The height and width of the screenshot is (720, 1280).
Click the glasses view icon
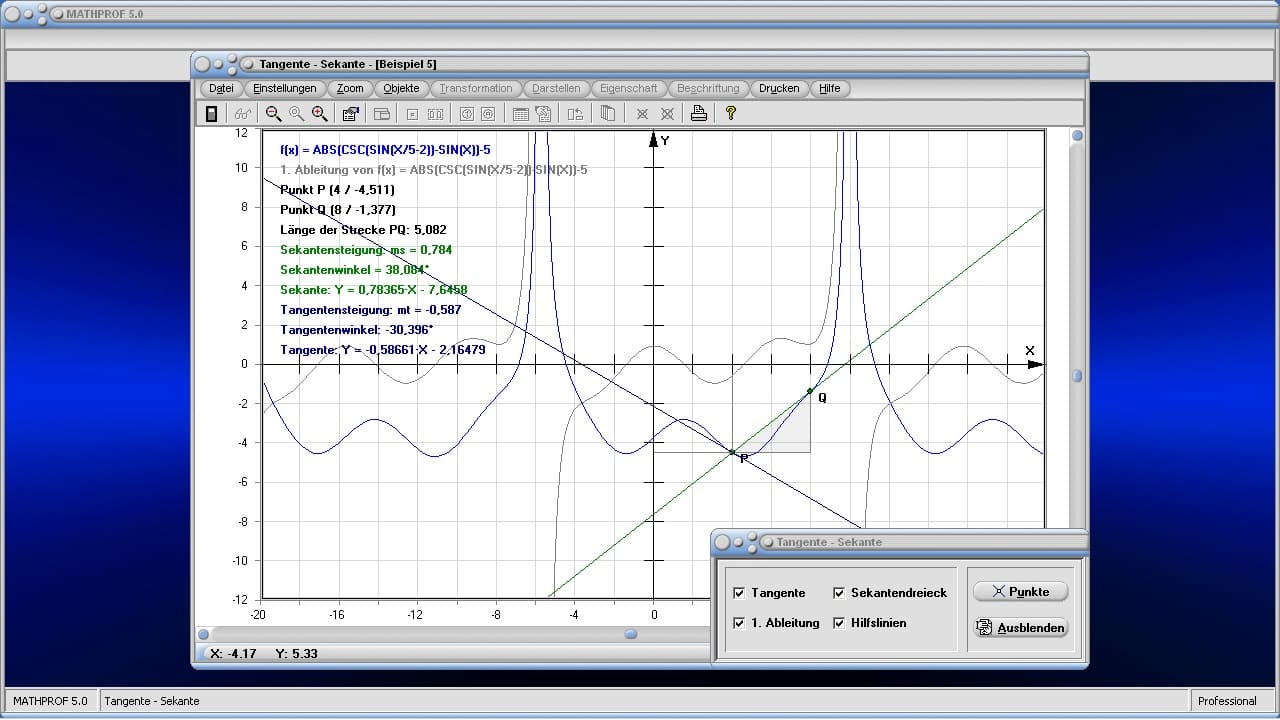243,114
